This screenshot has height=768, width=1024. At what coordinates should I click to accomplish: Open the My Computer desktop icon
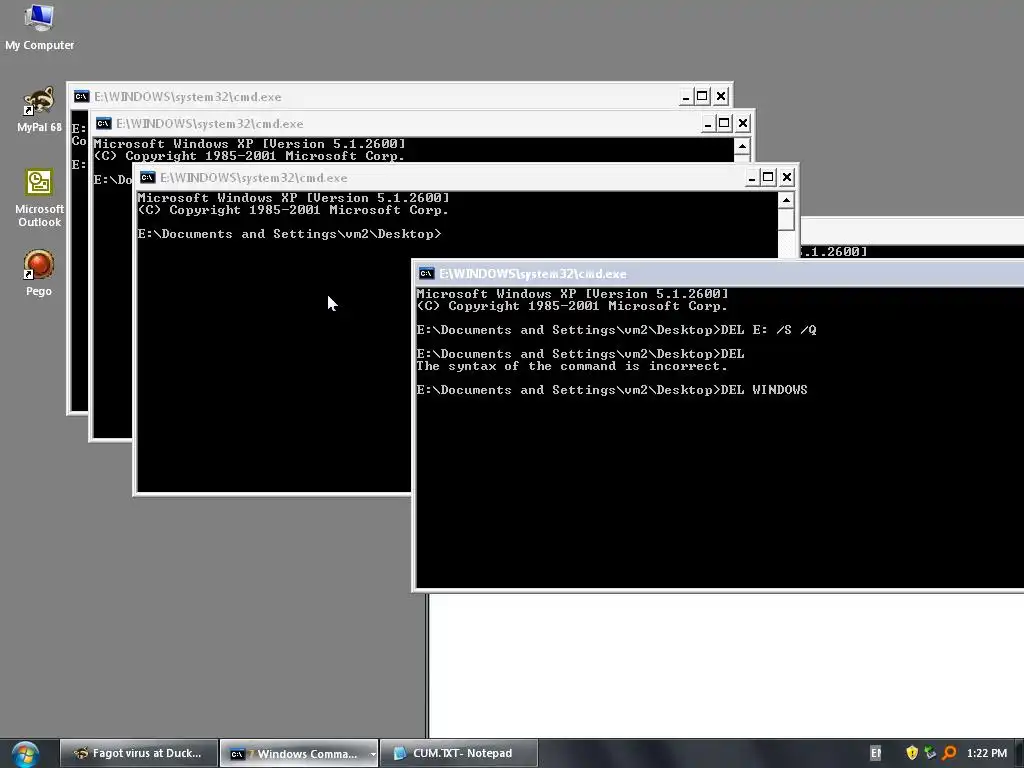click(x=39, y=27)
